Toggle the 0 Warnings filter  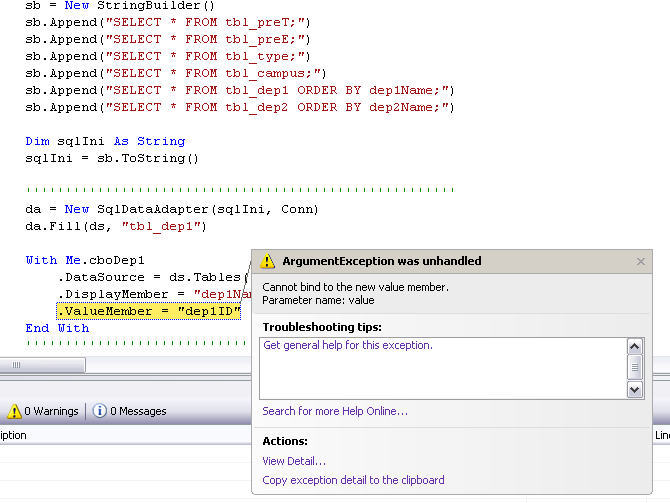tap(43, 411)
